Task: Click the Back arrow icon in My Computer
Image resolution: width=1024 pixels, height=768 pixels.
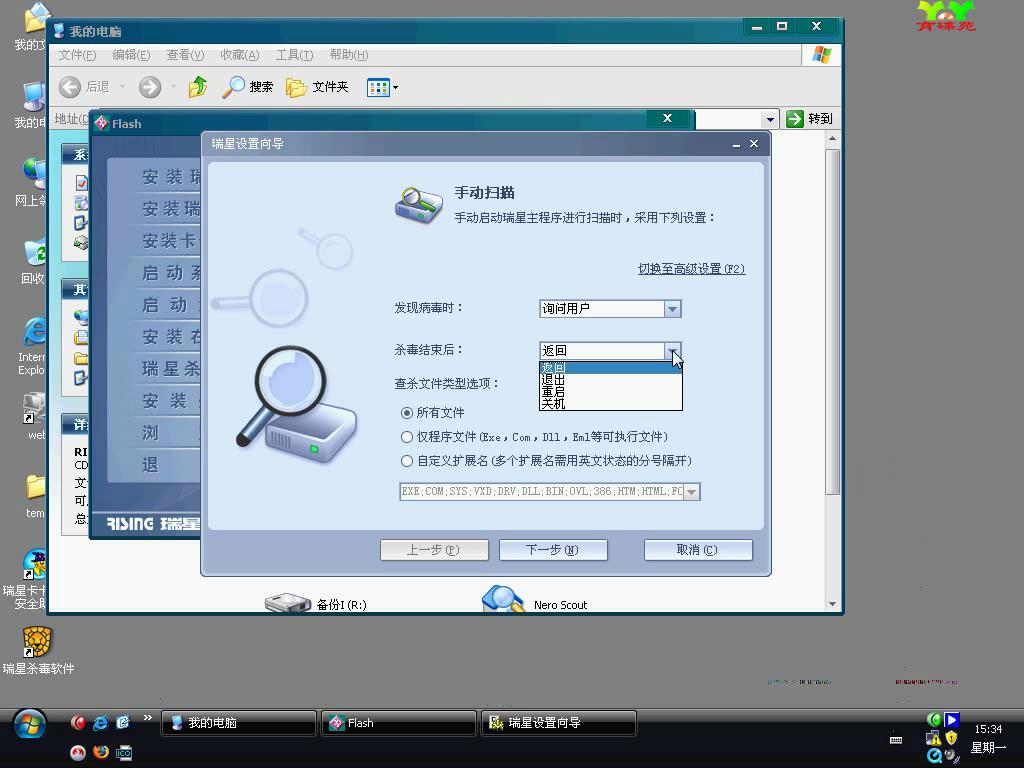Action: (x=70, y=87)
